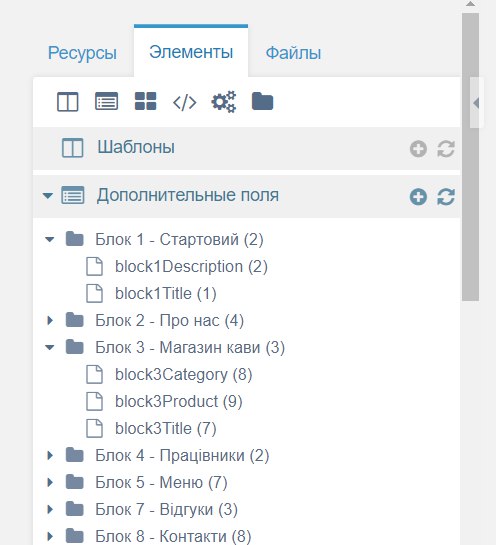Click the templates icon in the toolbar
This screenshot has height=545, width=496.
67,102
